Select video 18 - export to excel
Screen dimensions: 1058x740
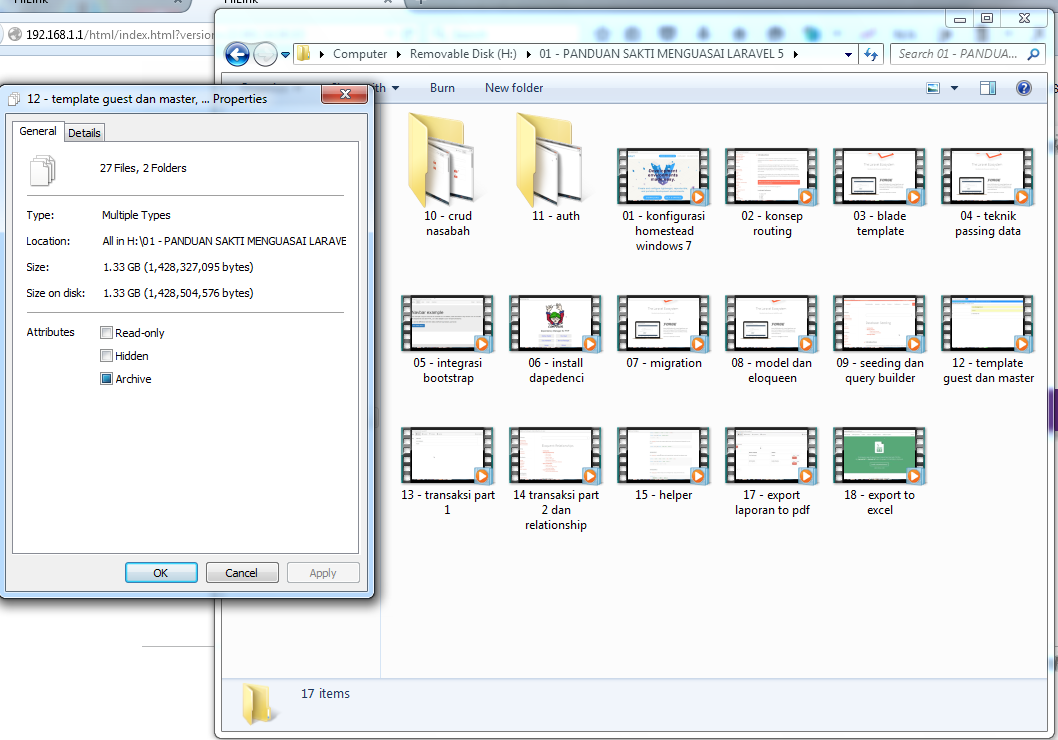pos(879,472)
